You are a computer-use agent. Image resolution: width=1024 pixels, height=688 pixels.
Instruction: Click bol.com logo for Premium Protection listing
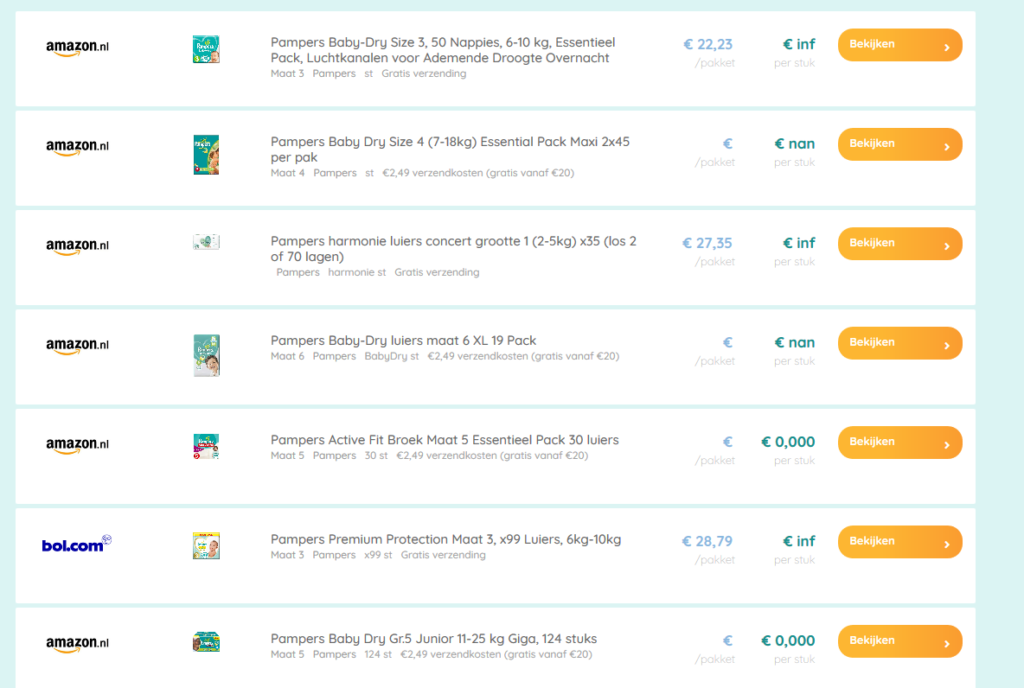[76, 544]
